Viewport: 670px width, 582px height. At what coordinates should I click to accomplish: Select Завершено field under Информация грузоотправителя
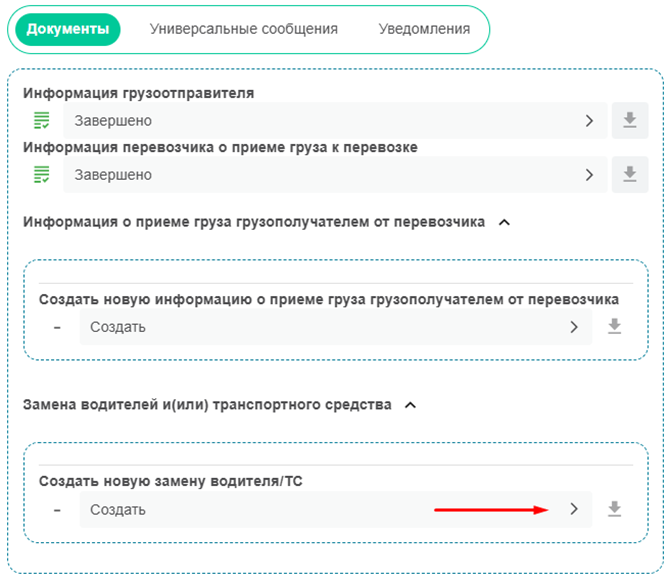(320, 121)
